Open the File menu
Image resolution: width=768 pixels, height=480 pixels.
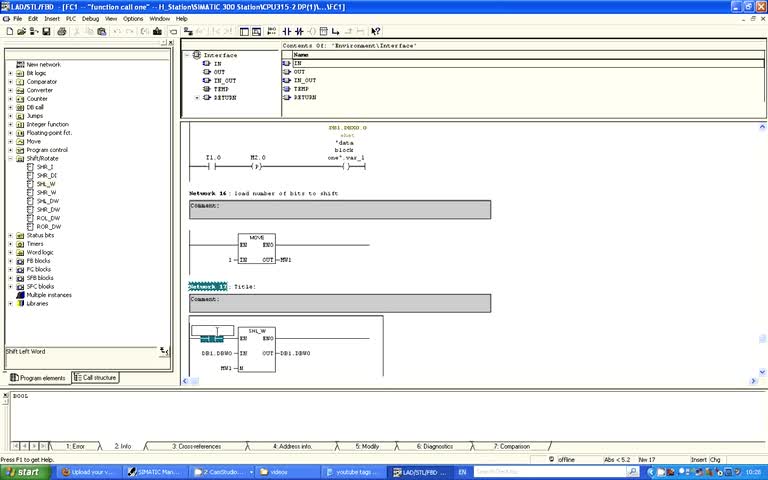[18, 19]
